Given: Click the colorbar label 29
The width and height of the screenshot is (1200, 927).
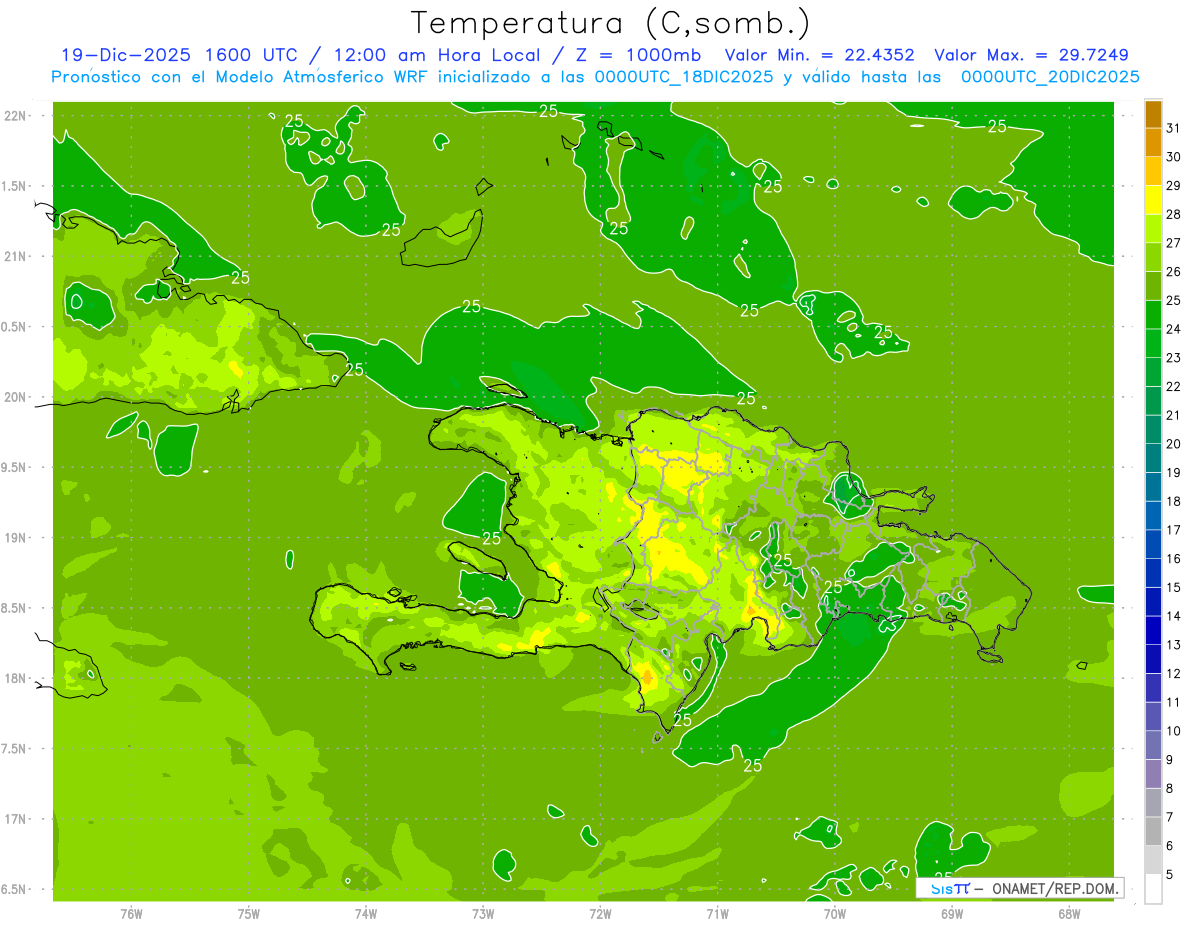Looking at the screenshot, I should point(1174,186).
